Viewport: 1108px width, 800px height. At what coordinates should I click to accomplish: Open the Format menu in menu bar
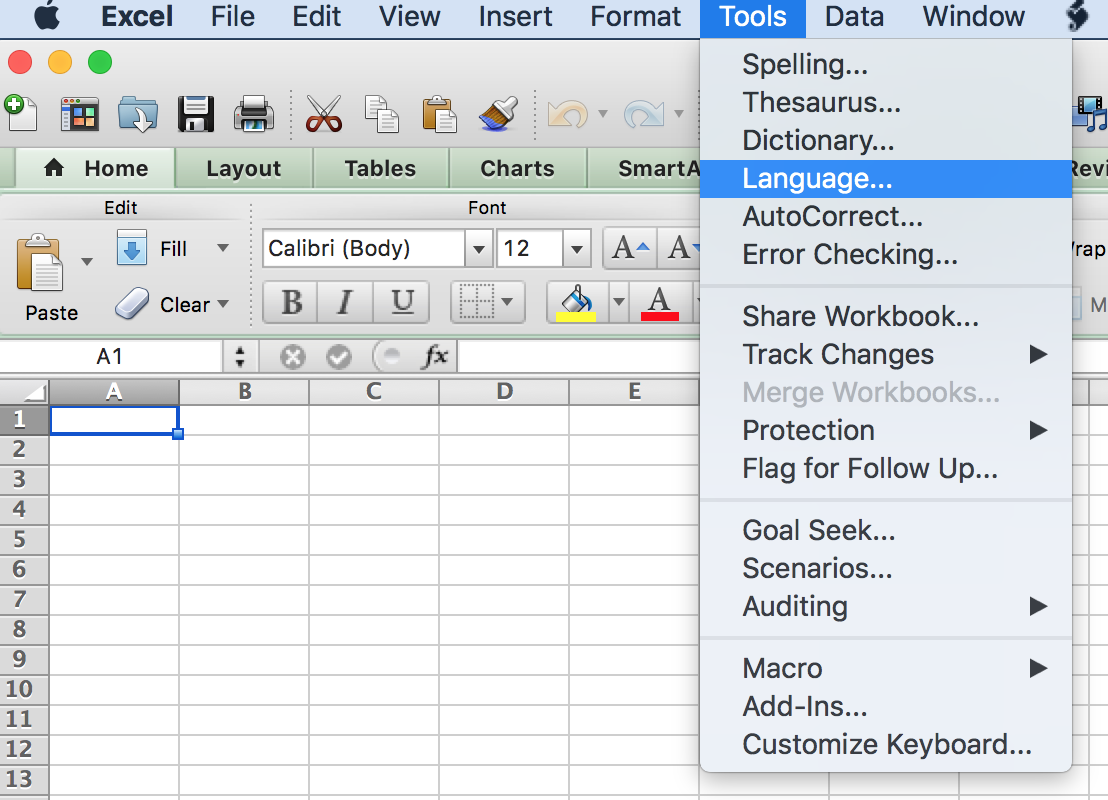coord(635,17)
